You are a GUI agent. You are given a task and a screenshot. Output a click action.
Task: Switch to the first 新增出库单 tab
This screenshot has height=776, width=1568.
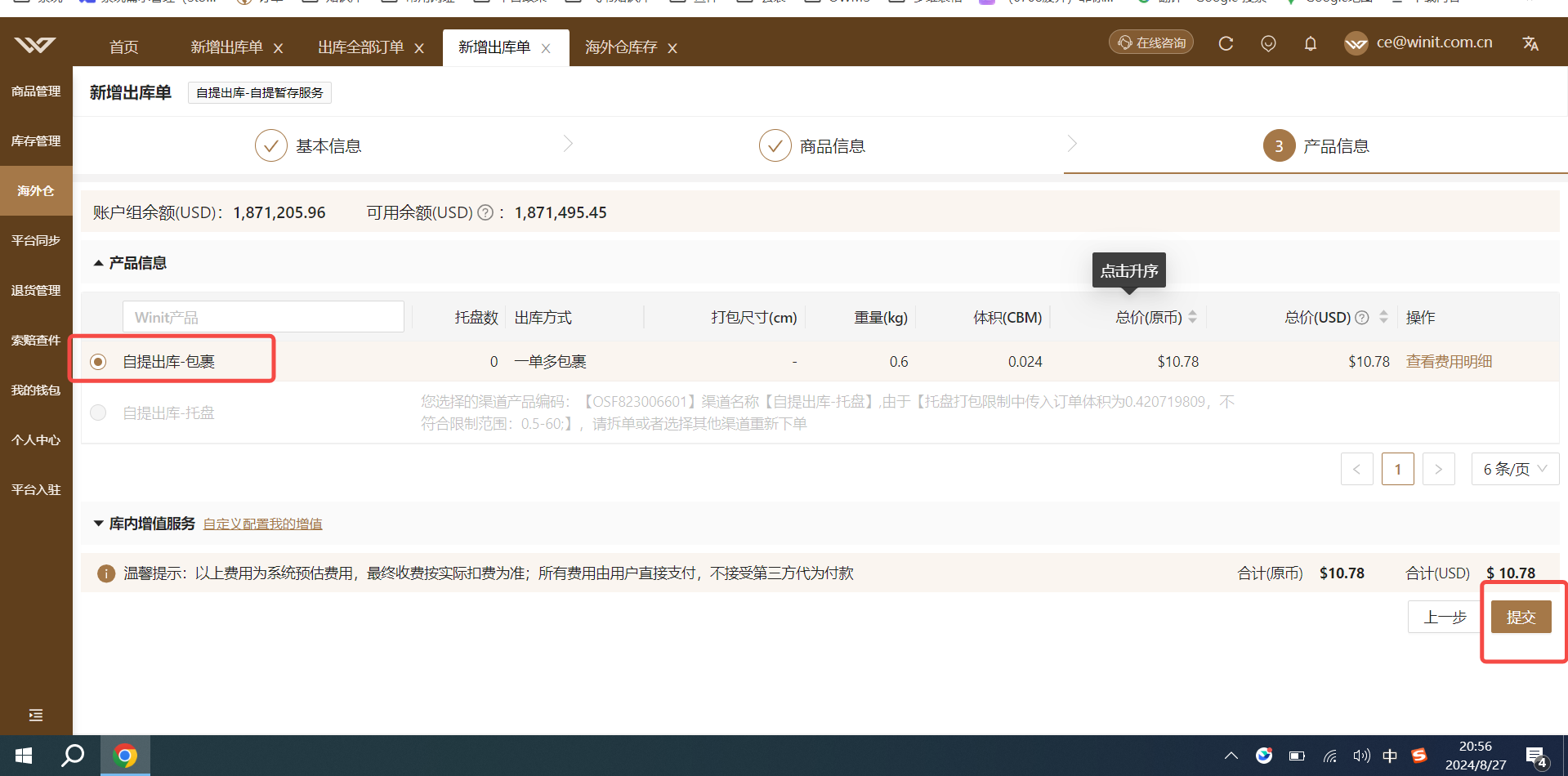(226, 47)
